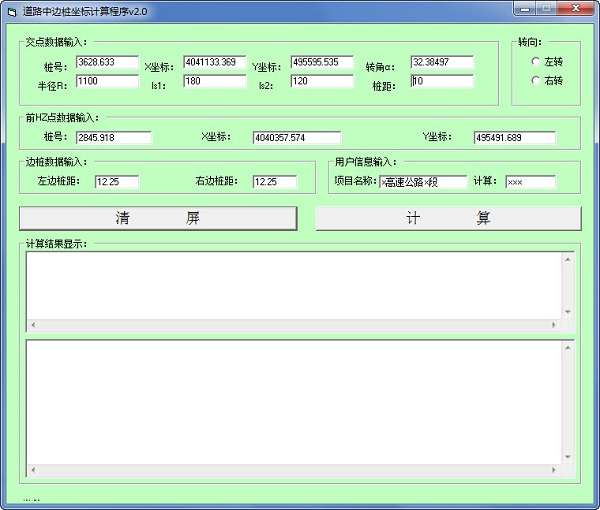Click the lower result box's left scroll arrow
Viewport: 600px width, 510px height.
tap(32, 469)
